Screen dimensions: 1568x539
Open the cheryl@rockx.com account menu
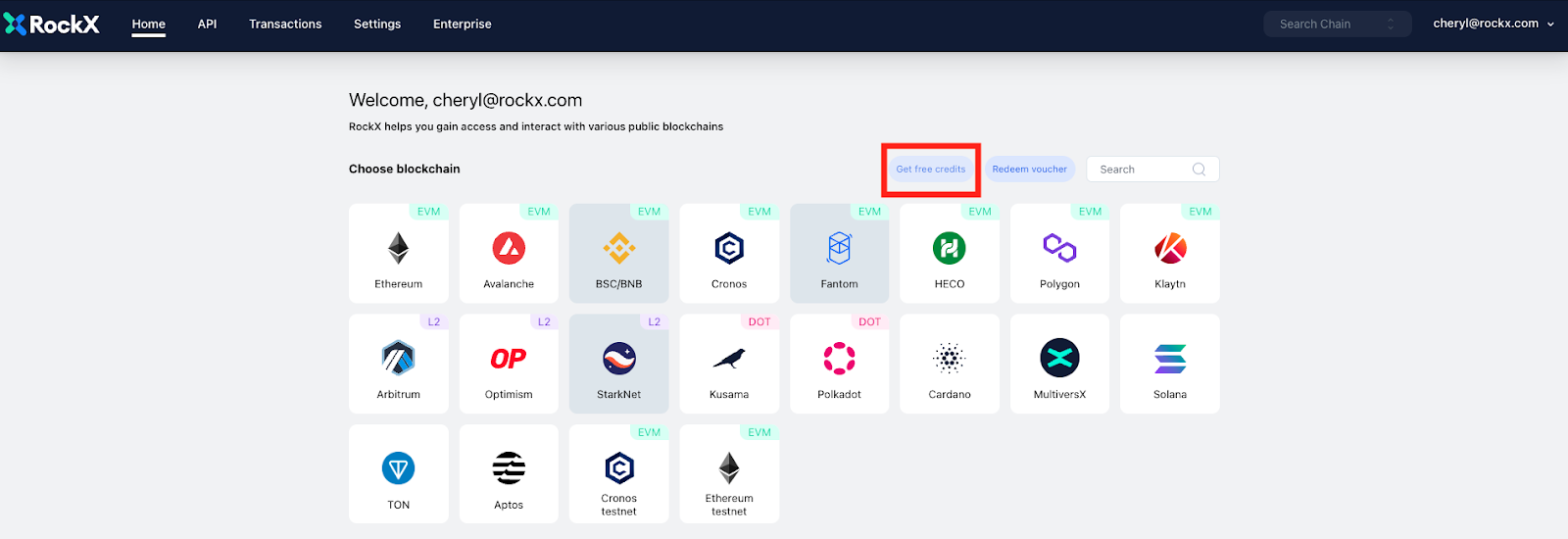[1494, 24]
